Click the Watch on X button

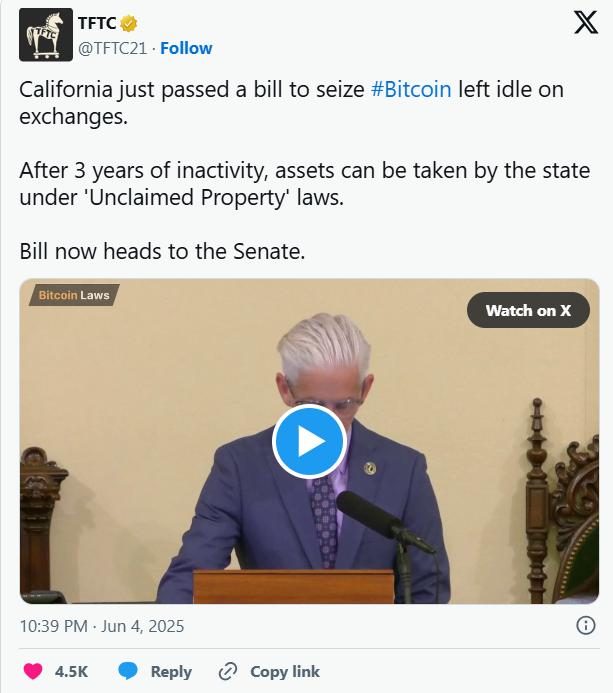tap(528, 310)
